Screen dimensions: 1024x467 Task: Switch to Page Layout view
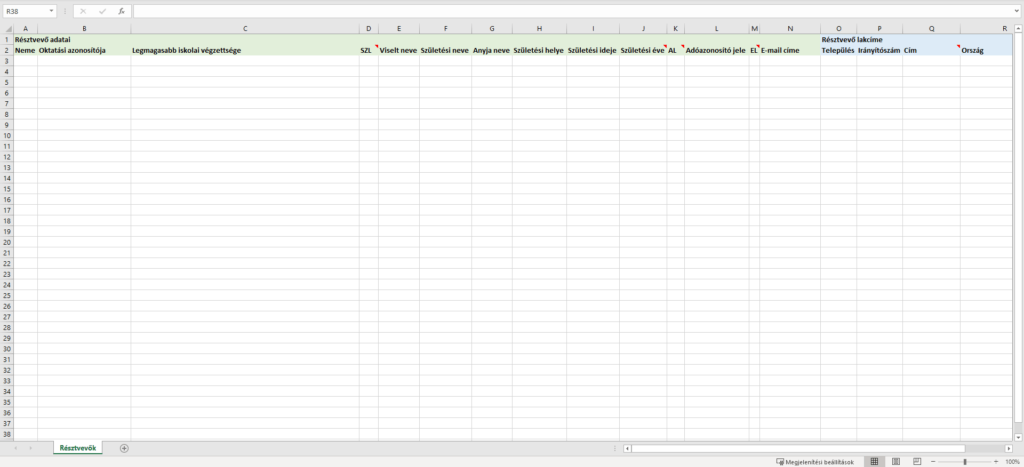(895, 461)
